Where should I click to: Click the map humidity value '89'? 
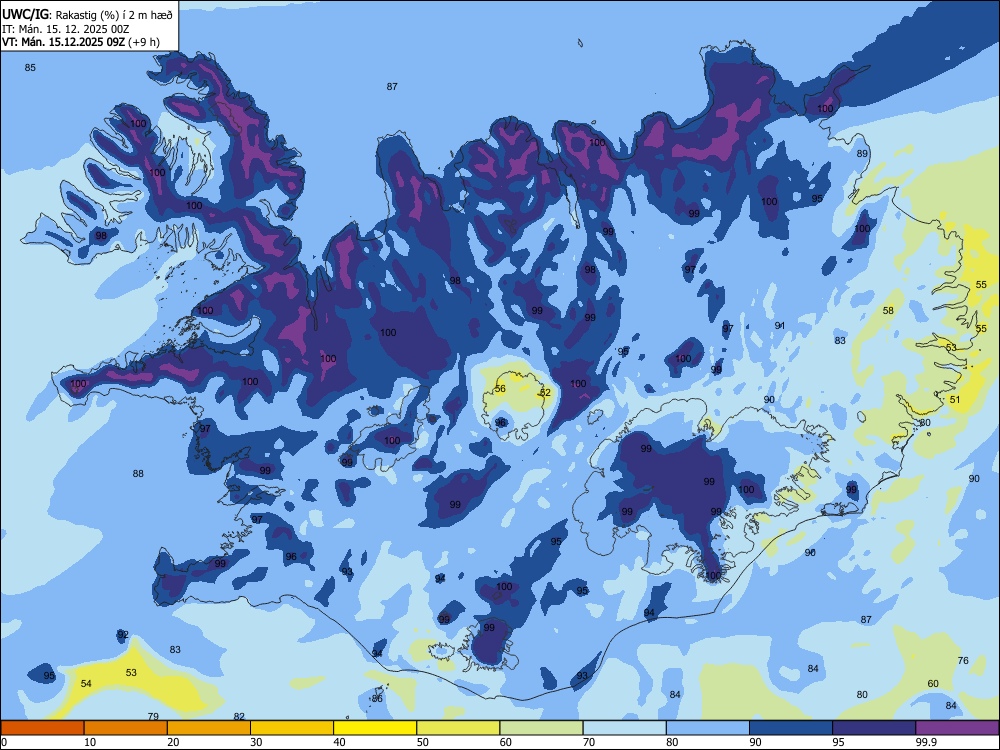coord(862,154)
